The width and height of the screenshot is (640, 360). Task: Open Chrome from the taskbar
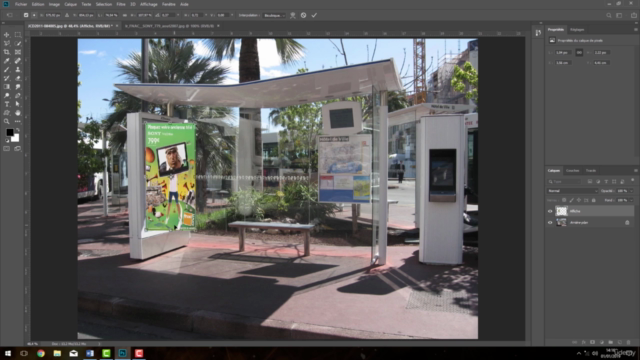pyautogui.click(x=41, y=353)
